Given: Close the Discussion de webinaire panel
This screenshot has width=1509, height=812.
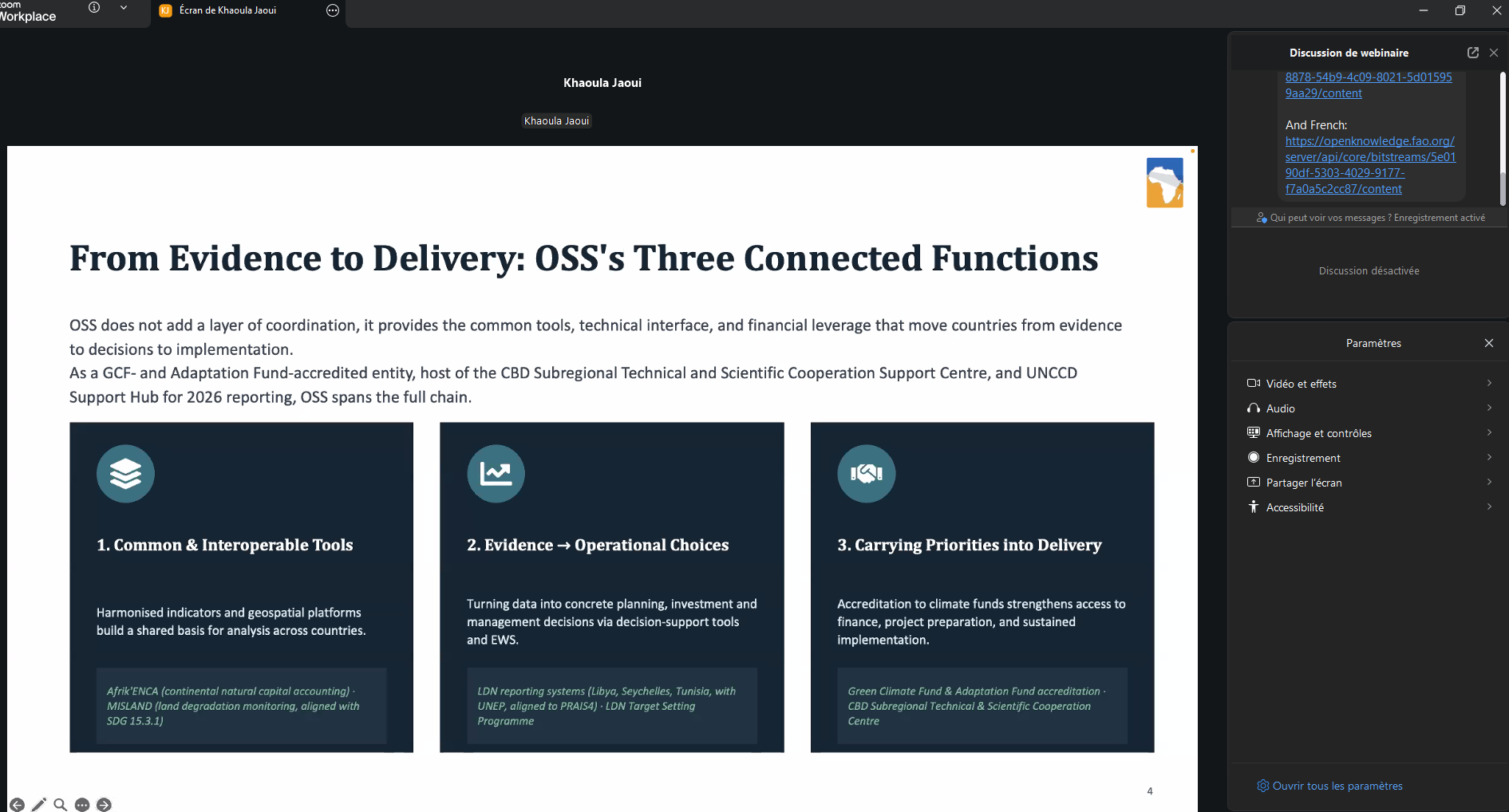Looking at the screenshot, I should (1494, 53).
